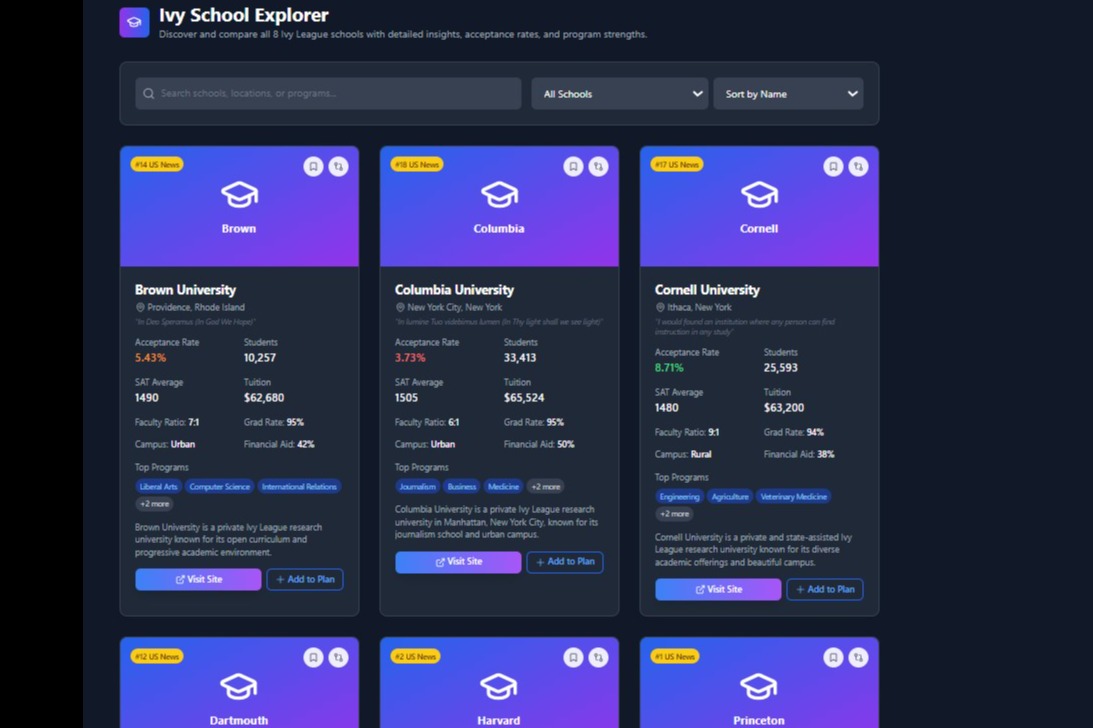This screenshot has width=1093, height=728.
Task: Click location pin beside Ithaca, New York
Action: 659,308
